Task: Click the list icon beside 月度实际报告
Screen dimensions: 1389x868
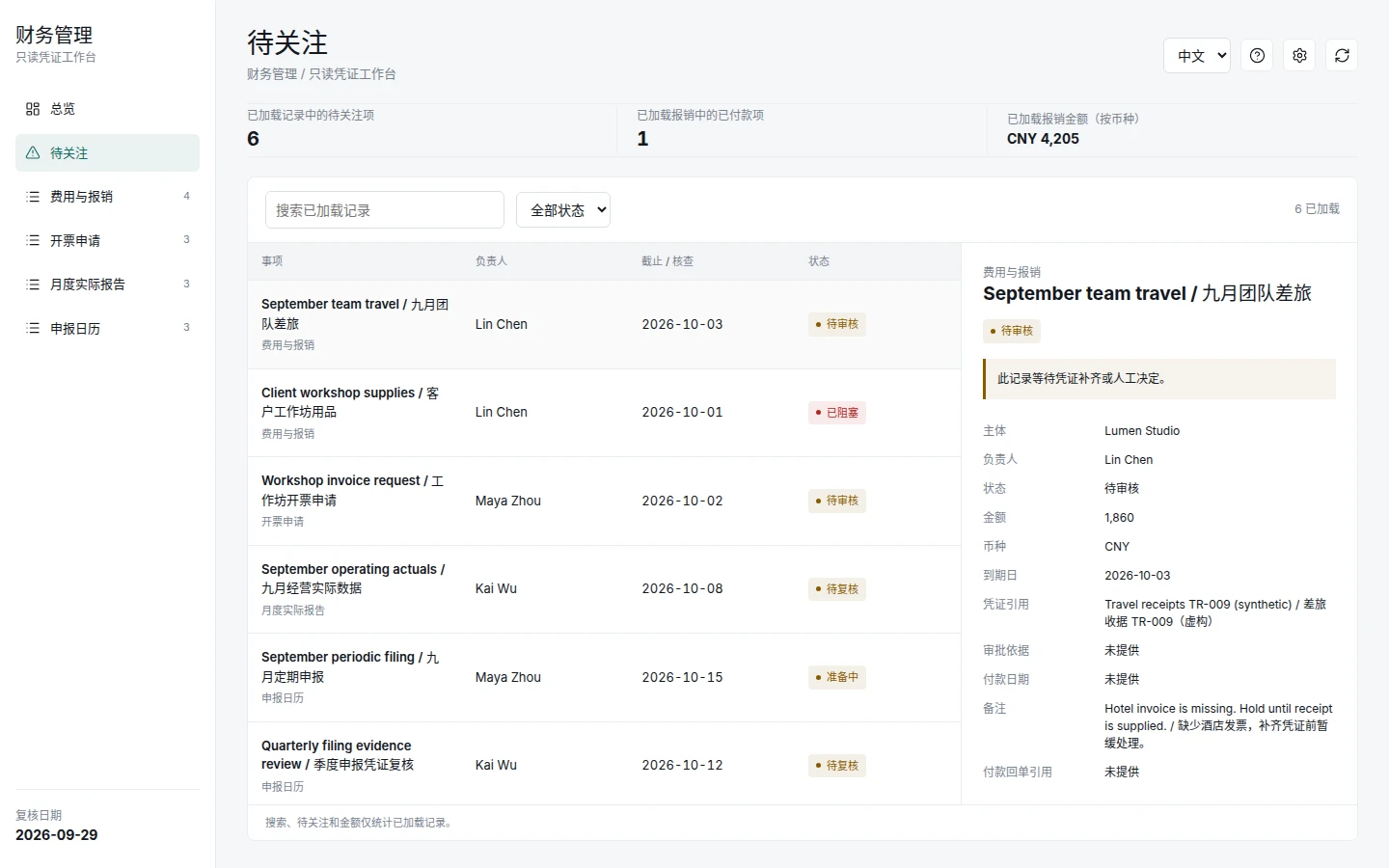Action: click(x=33, y=285)
